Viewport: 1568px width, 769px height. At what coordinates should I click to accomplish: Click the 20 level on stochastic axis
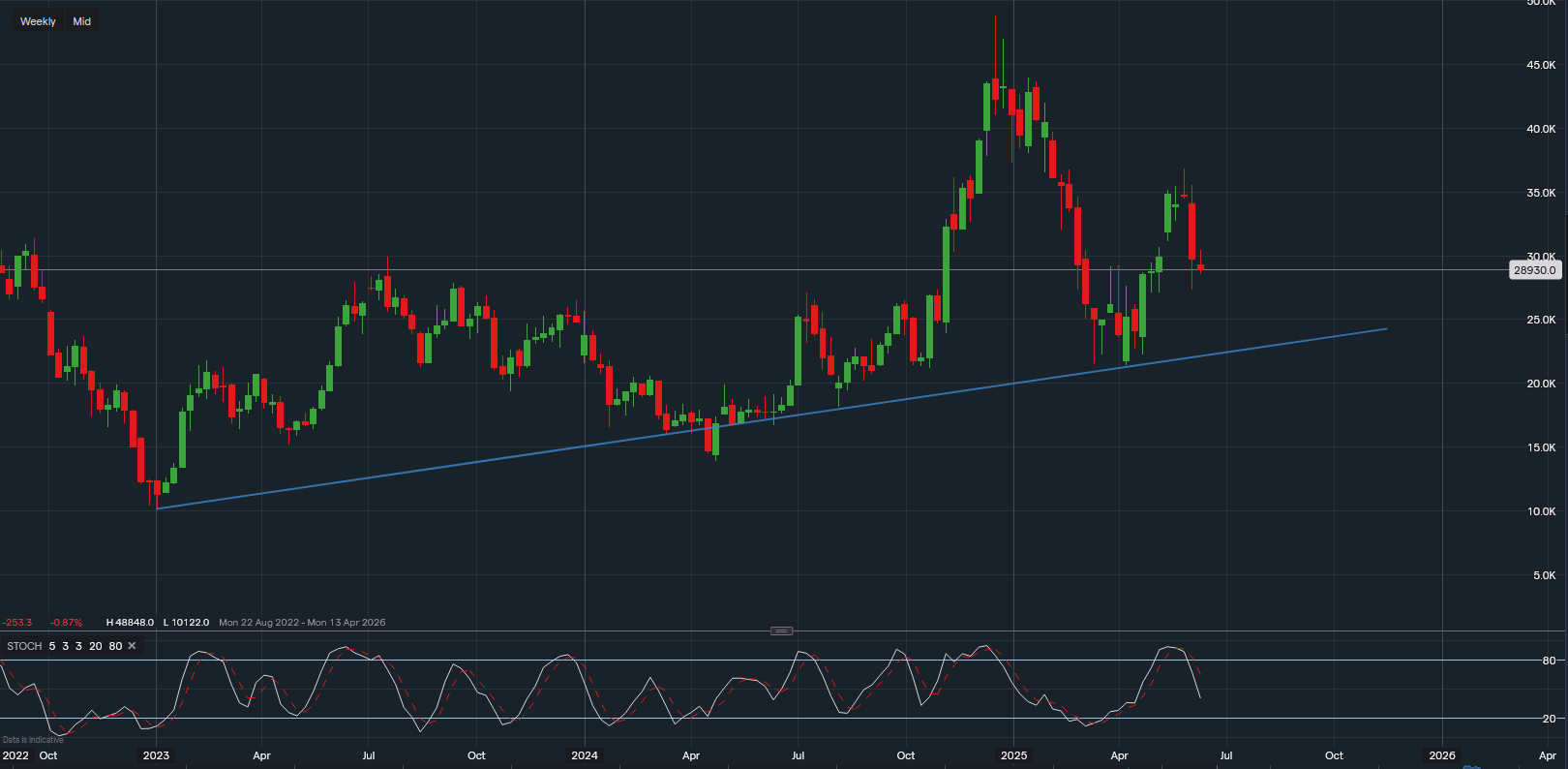coord(1549,719)
